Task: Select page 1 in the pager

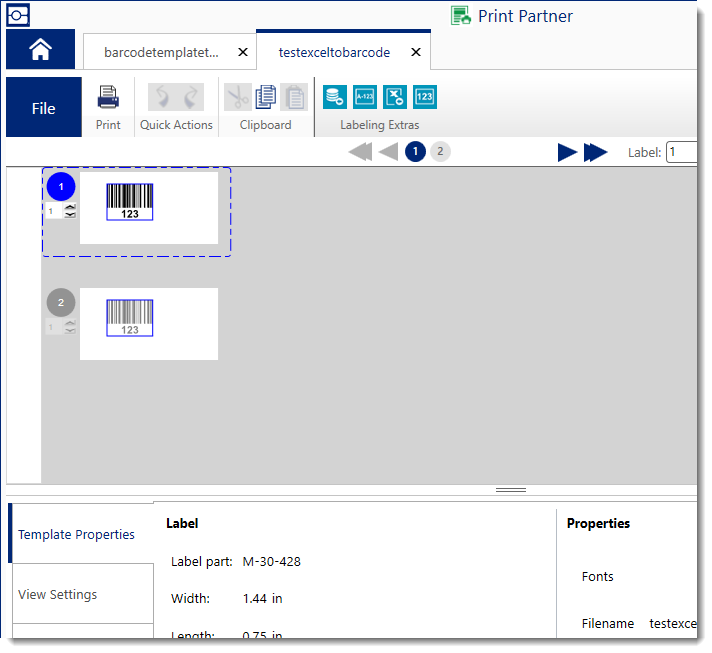Action: pyautogui.click(x=415, y=152)
